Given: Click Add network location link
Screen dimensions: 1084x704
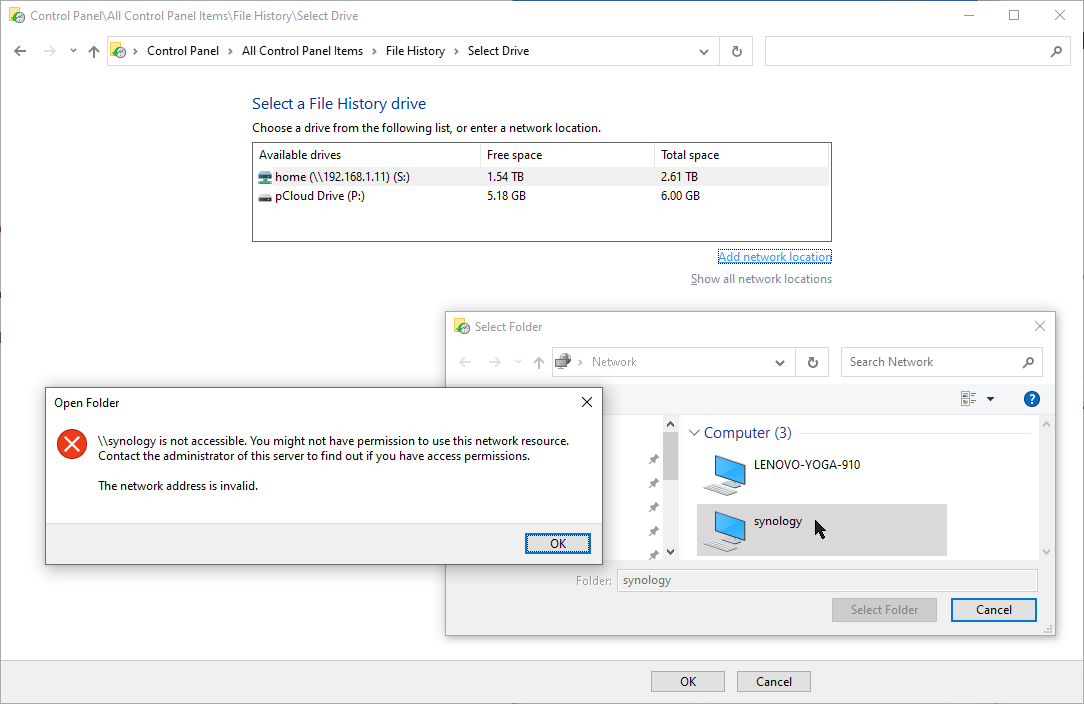Looking at the screenshot, I should click(774, 257).
